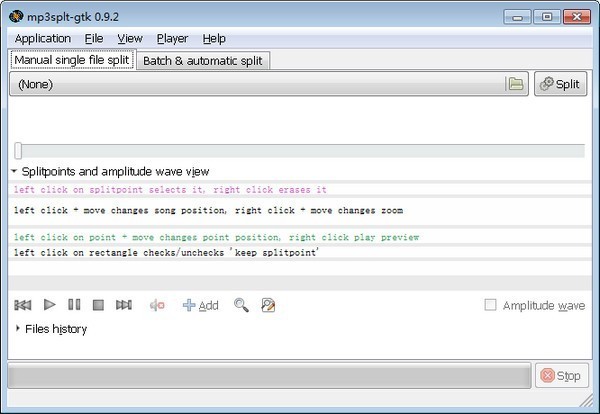
Task: Switch to Batch & automatic split tab
Action: tap(203, 61)
